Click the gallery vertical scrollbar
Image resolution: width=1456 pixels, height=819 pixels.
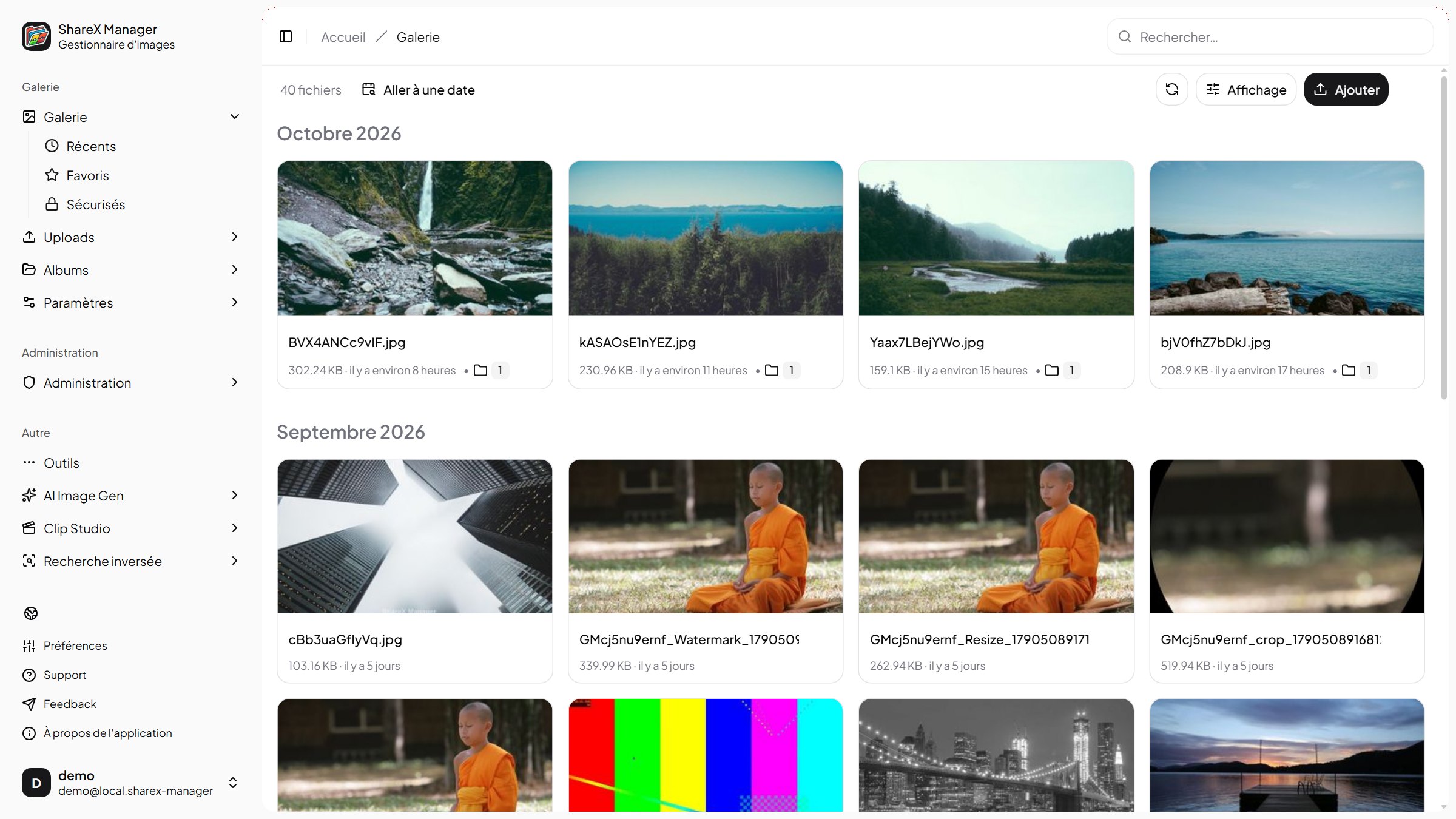pyautogui.click(x=1444, y=237)
